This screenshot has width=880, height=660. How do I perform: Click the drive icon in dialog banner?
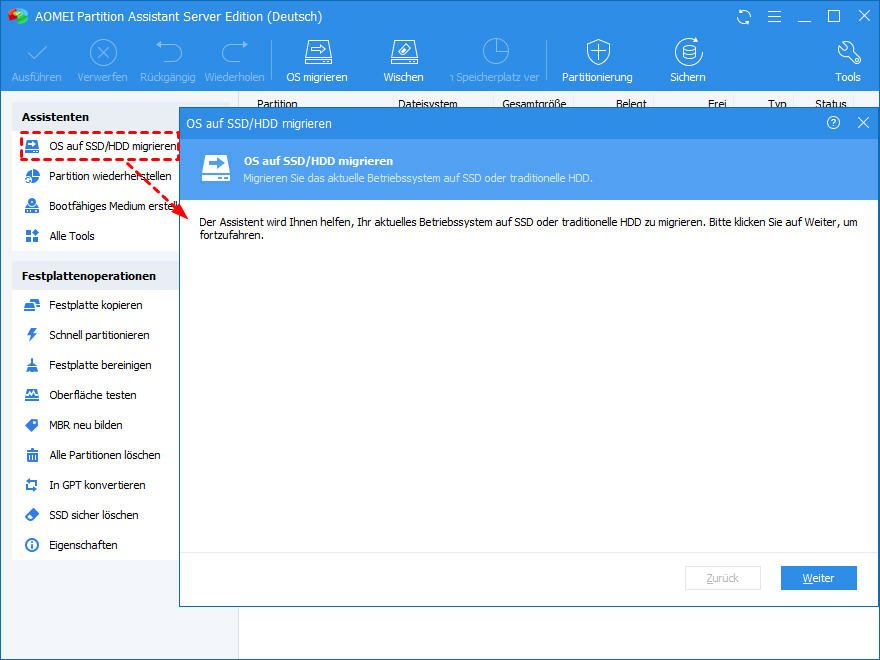(216, 168)
